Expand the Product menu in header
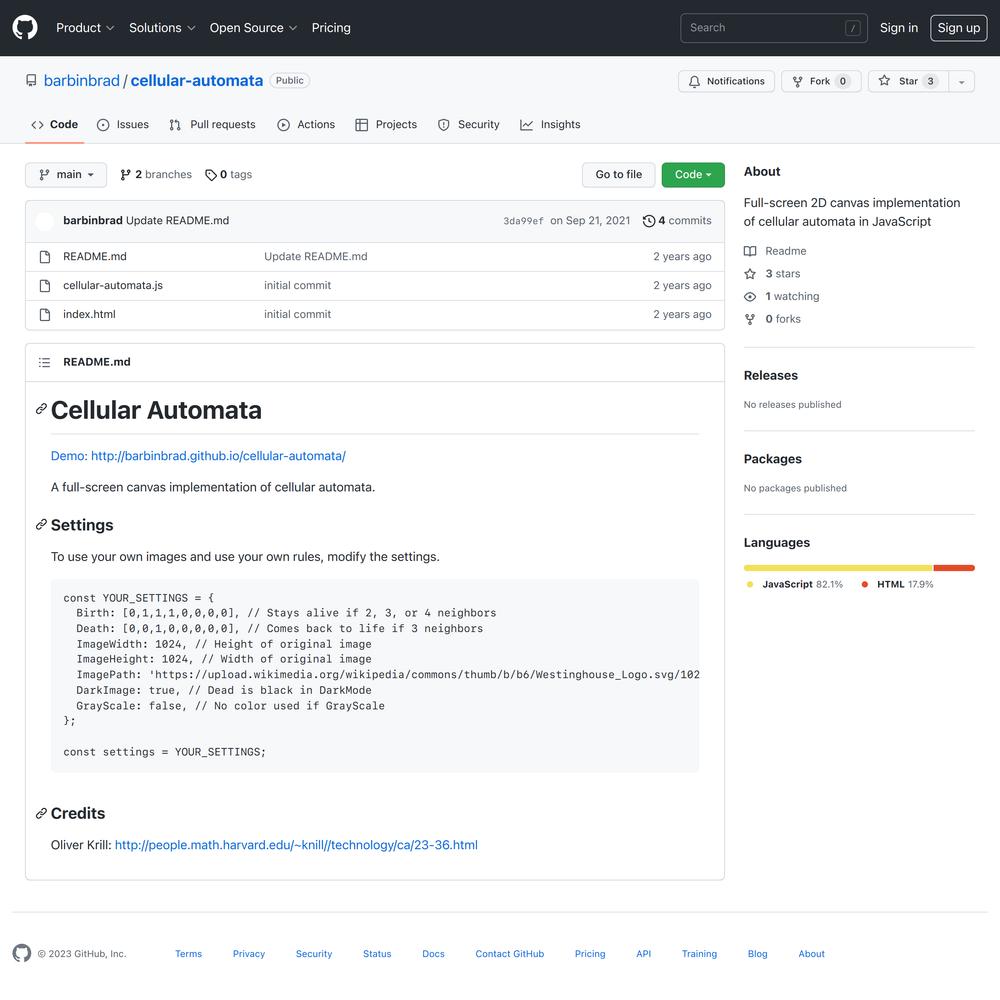Screen dimensions: 1000x1000 pos(85,28)
